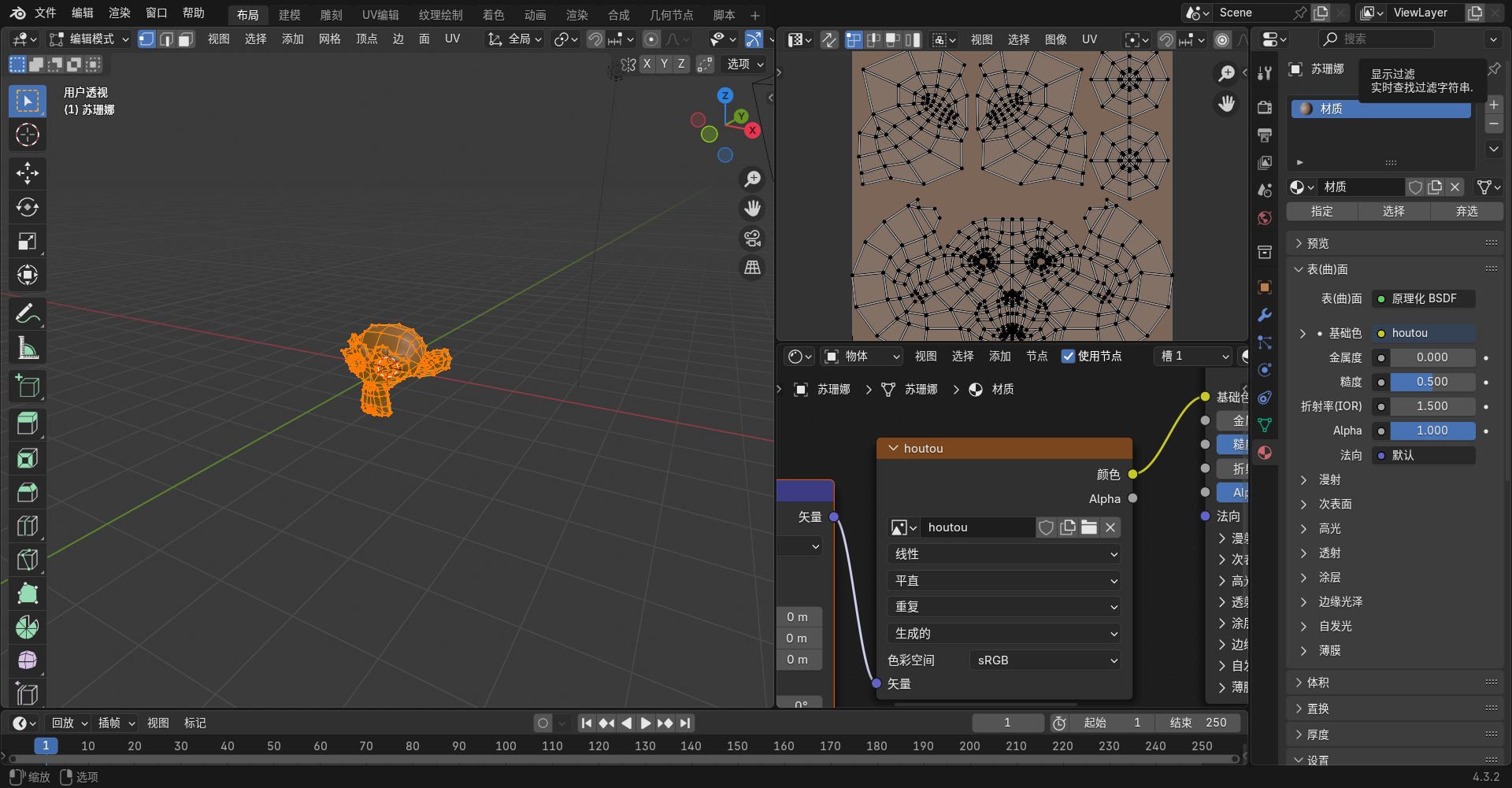This screenshot has height=788, width=1512.
Task: Select the Scale tool
Action: click(28, 241)
